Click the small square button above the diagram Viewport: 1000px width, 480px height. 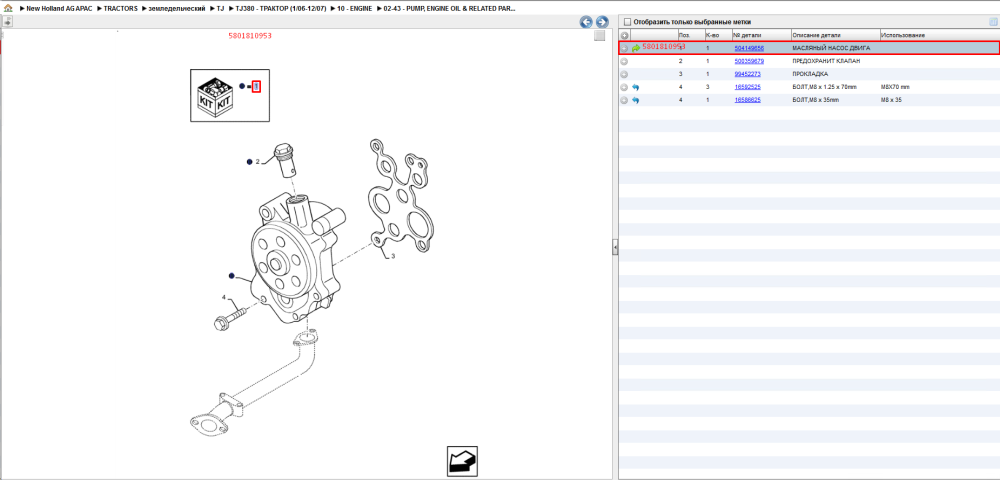pos(599,36)
